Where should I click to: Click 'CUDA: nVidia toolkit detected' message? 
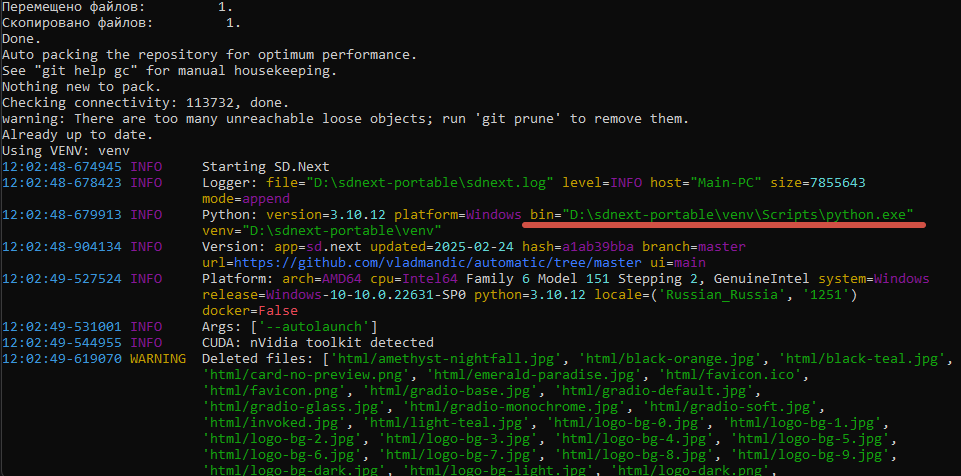pyautogui.click(x=317, y=342)
